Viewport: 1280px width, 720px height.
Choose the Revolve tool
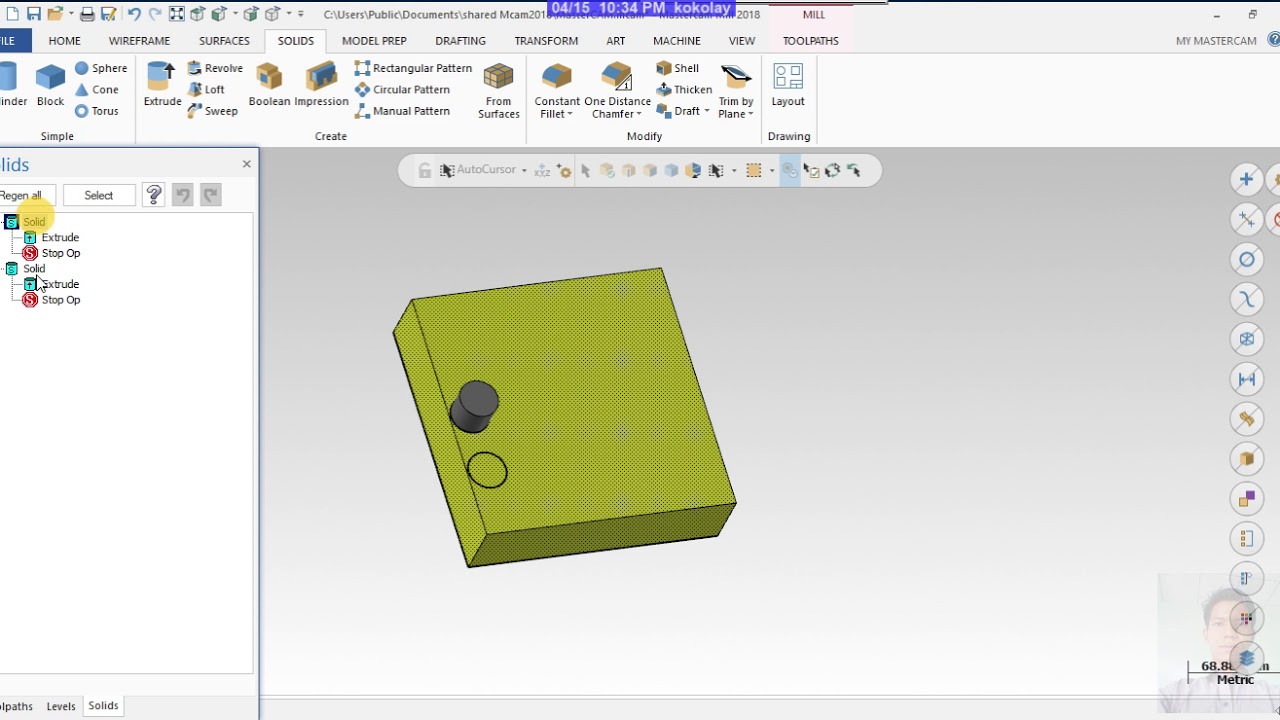pyautogui.click(x=215, y=68)
